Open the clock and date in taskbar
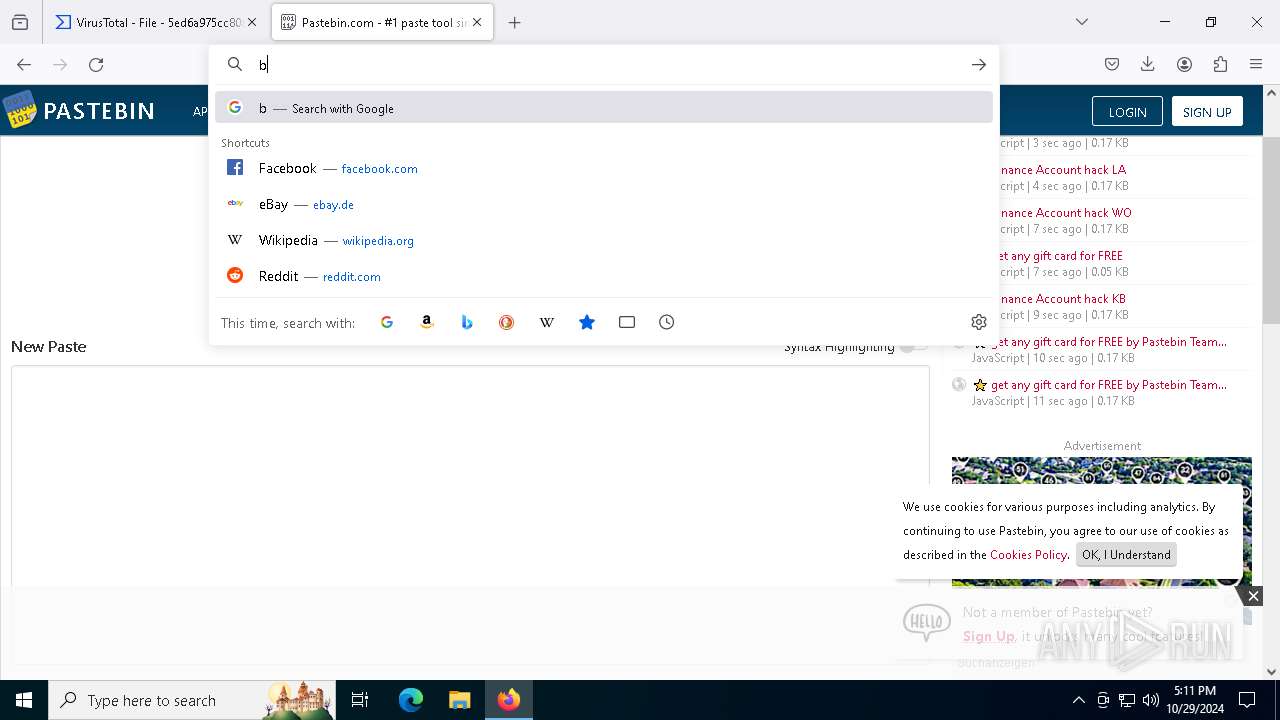The height and width of the screenshot is (720, 1280). tap(1195, 700)
